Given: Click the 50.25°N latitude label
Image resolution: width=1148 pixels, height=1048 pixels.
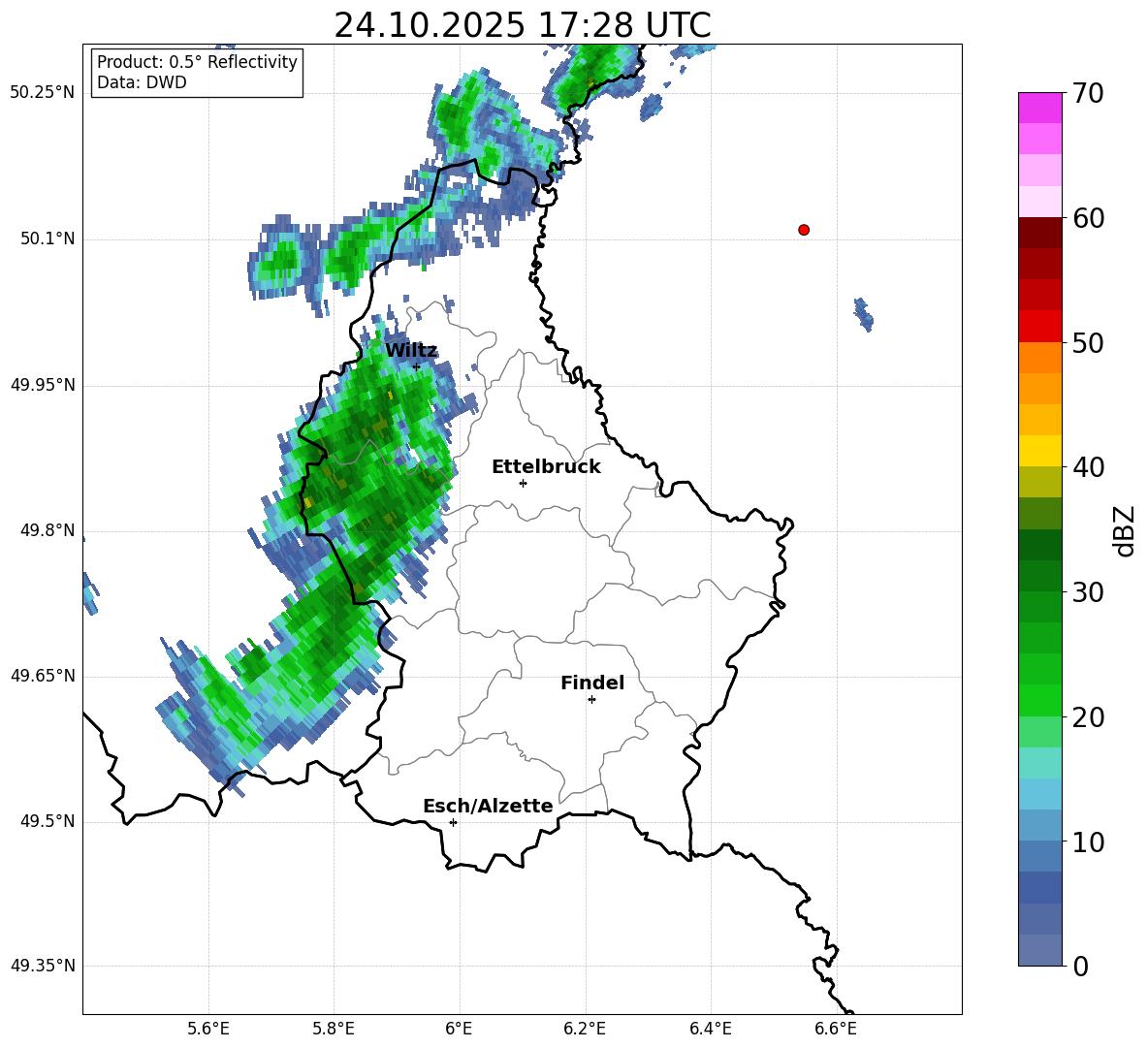Looking at the screenshot, I should pyautogui.click(x=43, y=93).
